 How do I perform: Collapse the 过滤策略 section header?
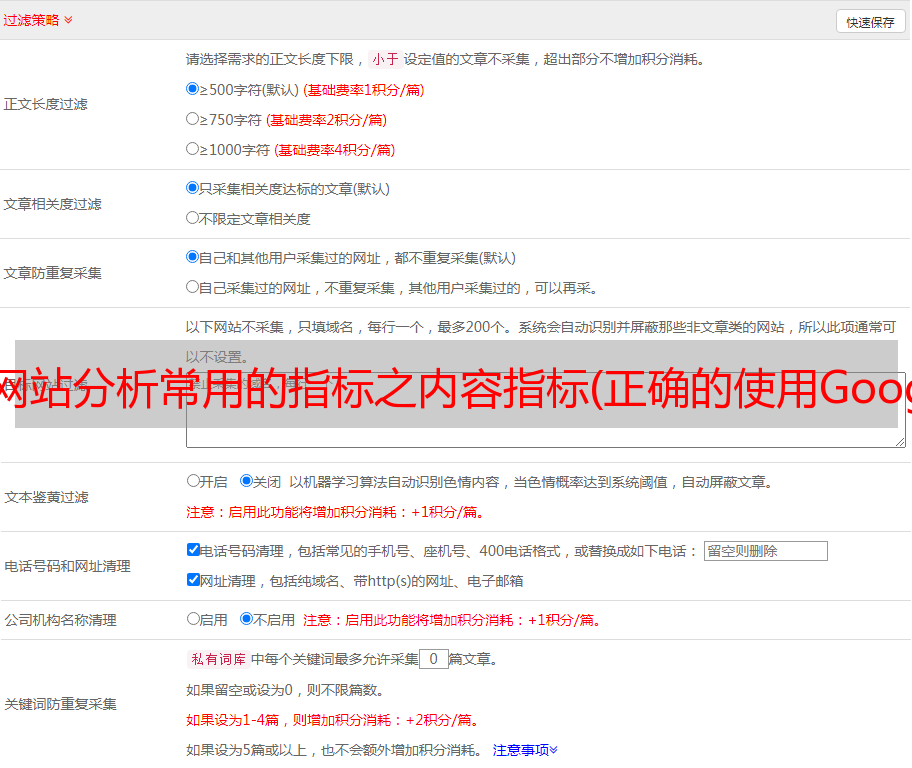pyautogui.click(x=38, y=20)
